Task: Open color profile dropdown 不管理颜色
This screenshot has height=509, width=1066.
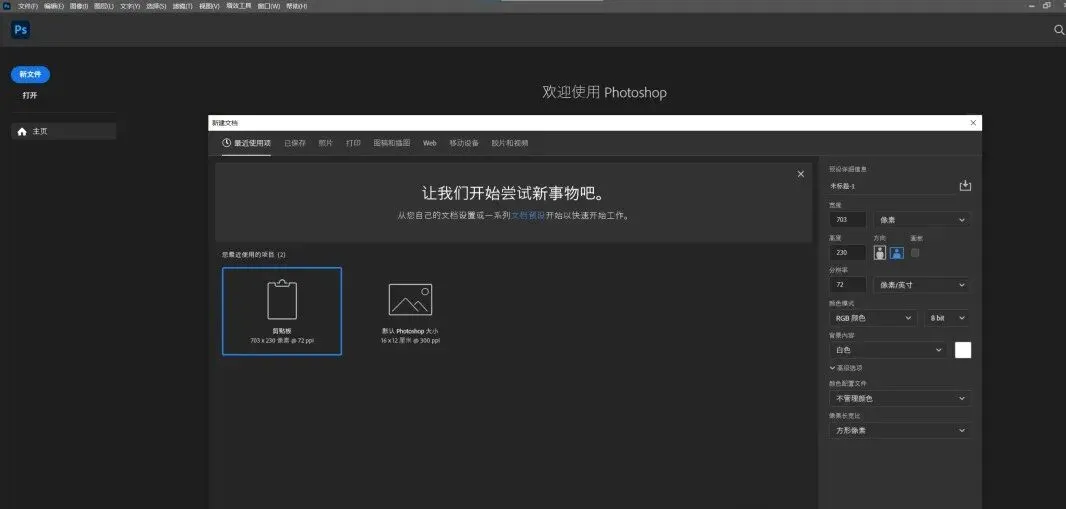Action: [x=899, y=398]
